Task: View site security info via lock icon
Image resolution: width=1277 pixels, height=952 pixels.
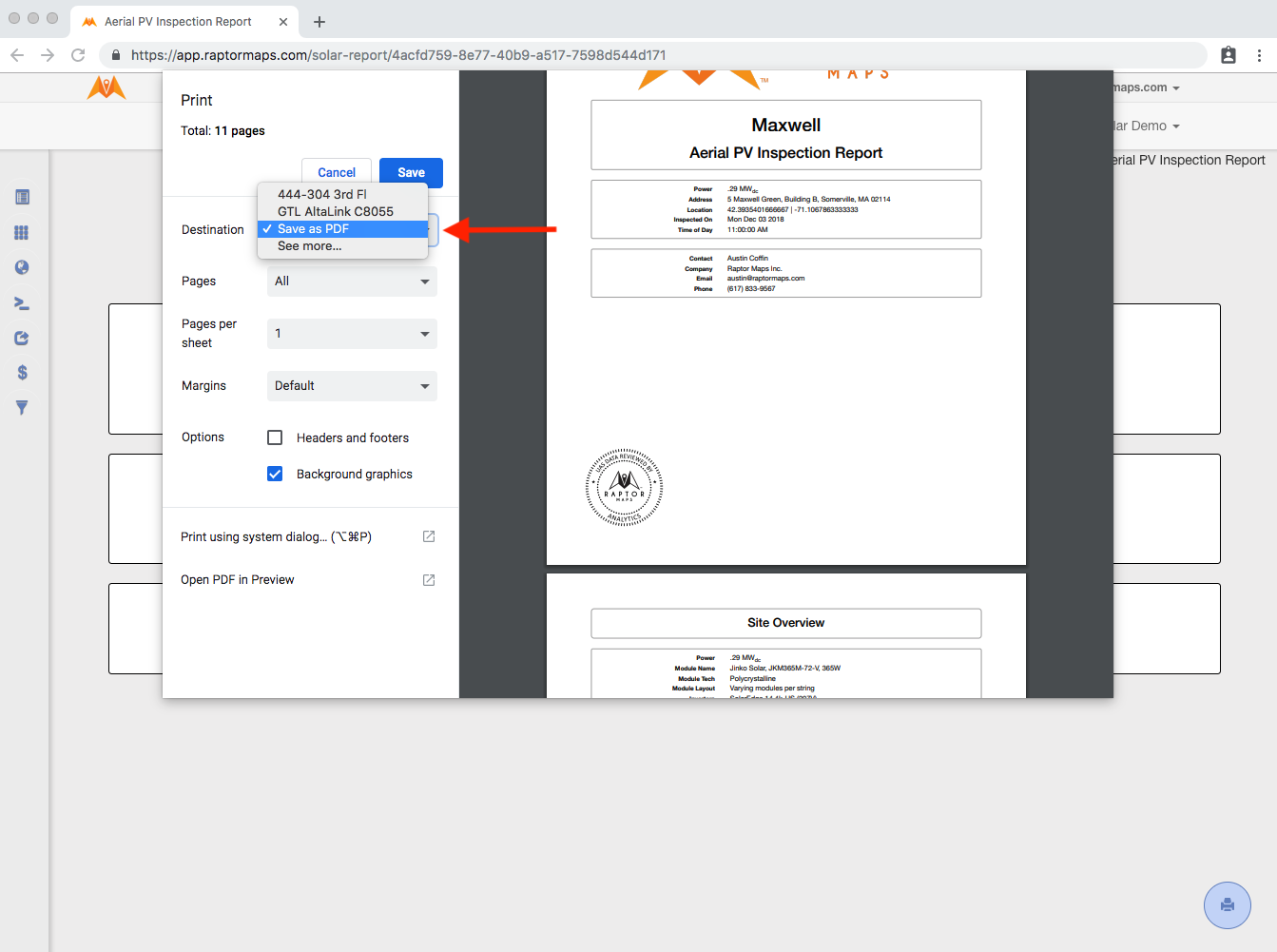Action: coord(116,55)
